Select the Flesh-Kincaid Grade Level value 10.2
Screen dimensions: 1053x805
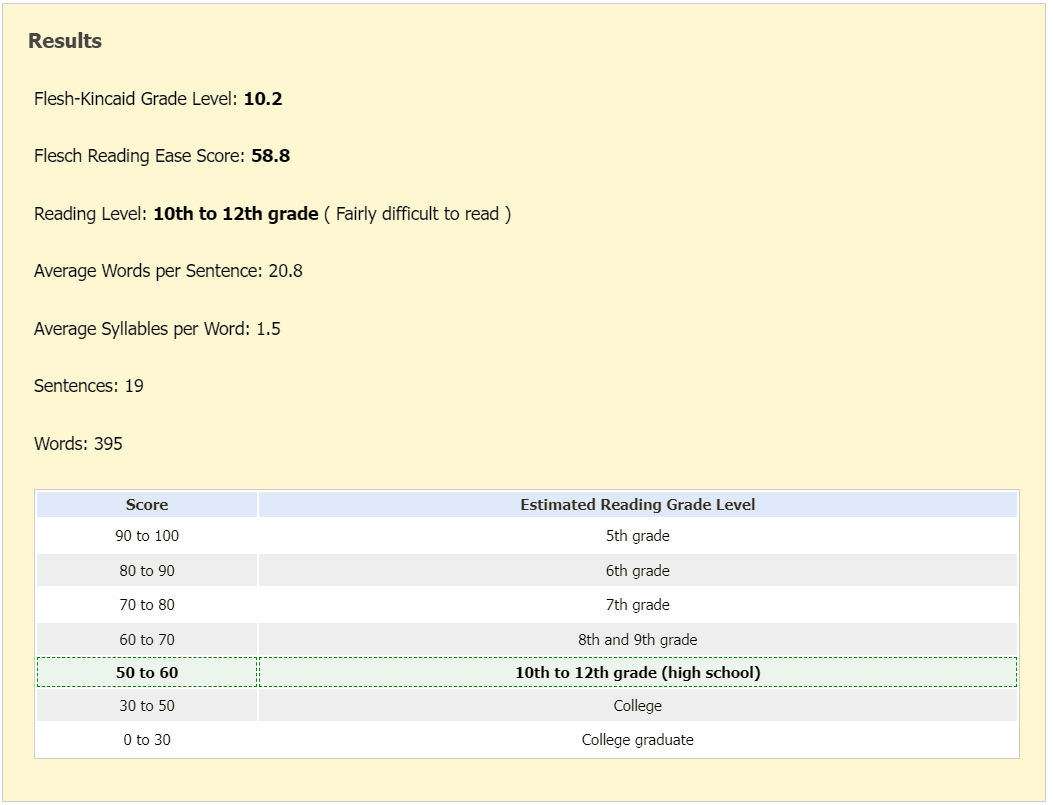click(x=263, y=99)
